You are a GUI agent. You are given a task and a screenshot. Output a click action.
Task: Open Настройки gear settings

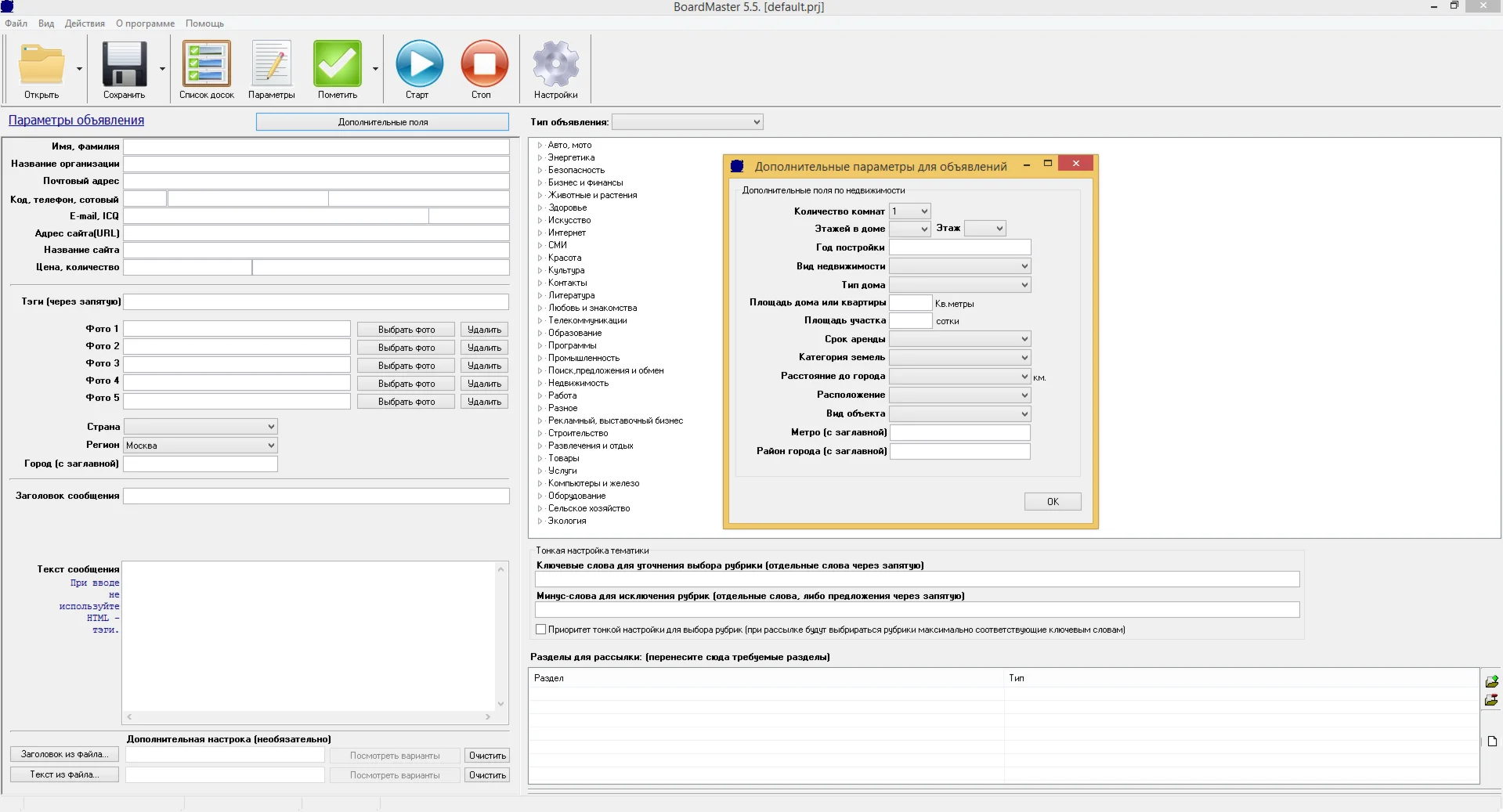(x=555, y=65)
